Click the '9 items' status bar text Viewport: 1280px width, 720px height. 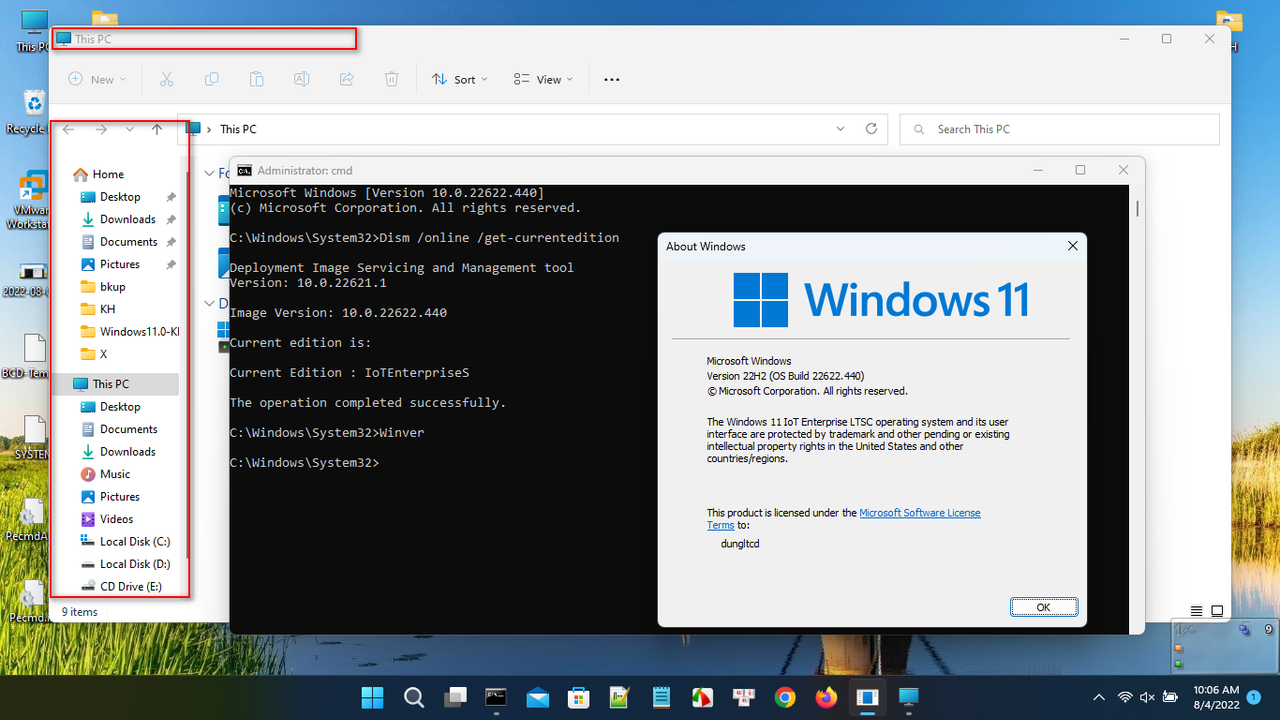click(80, 611)
